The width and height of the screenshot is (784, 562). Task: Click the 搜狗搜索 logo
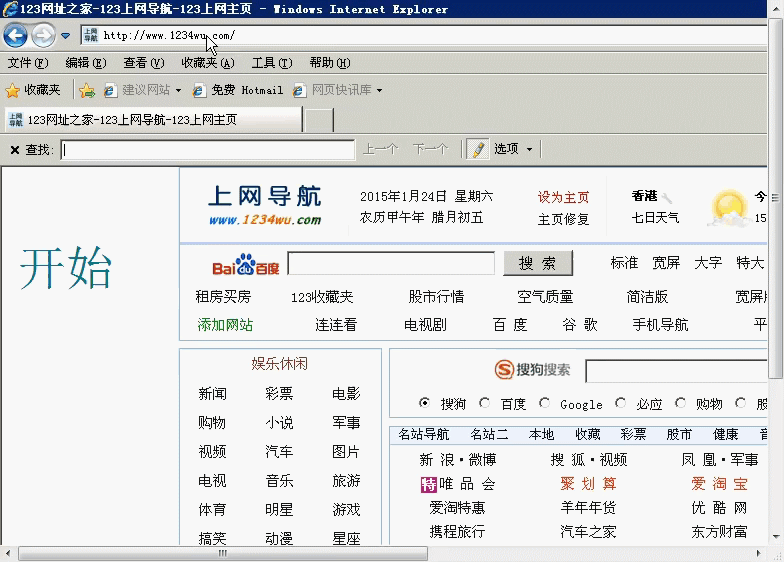532,370
